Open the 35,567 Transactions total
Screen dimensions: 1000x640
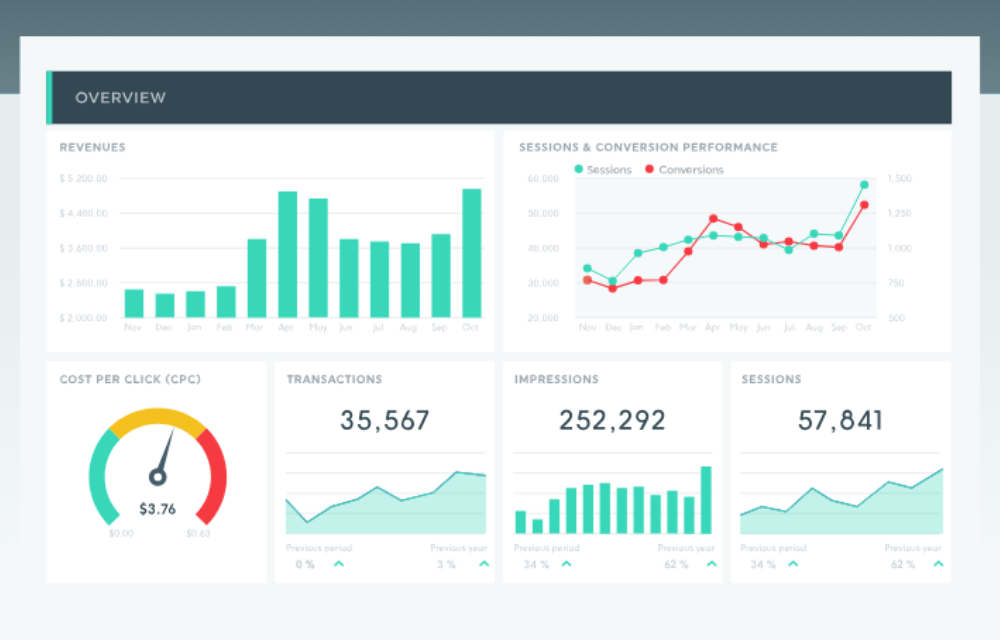click(385, 421)
